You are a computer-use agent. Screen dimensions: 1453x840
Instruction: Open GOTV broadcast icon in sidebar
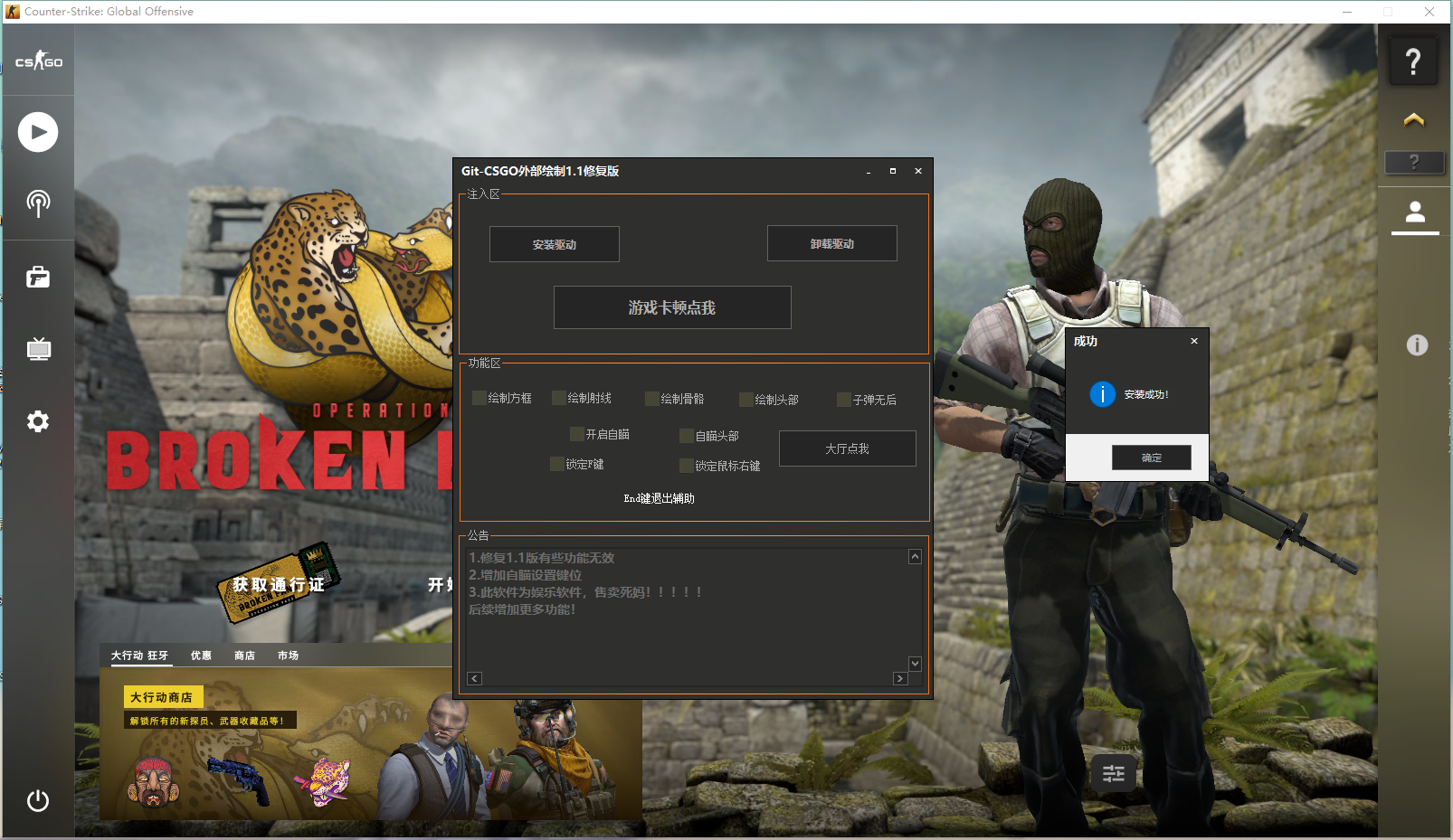point(37,203)
